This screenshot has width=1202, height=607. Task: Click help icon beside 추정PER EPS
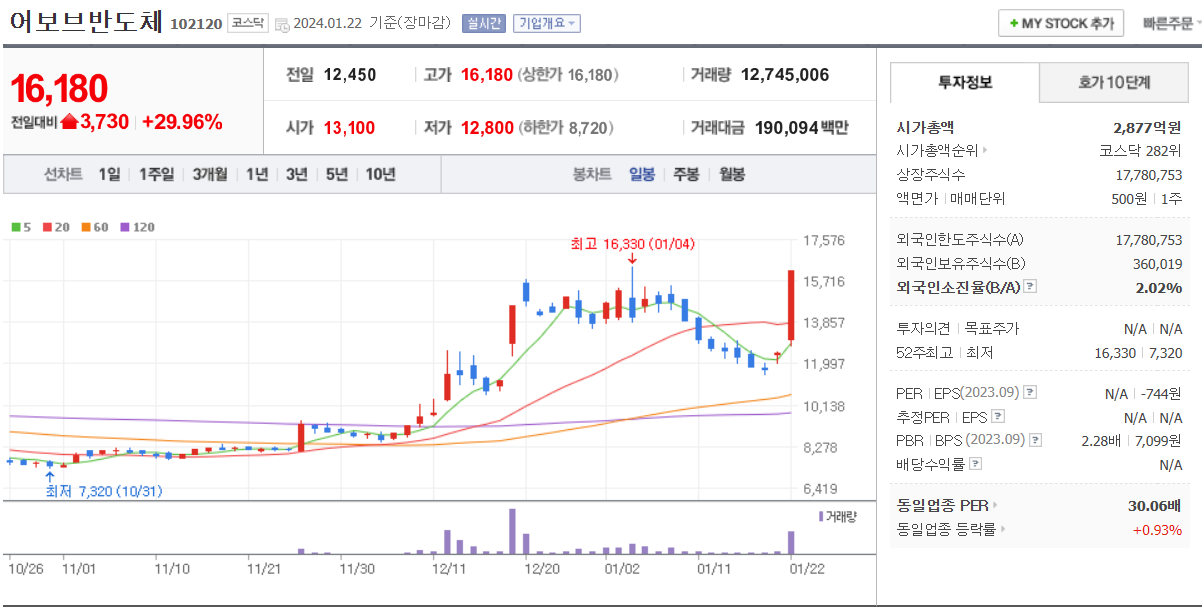tap(997, 417)
